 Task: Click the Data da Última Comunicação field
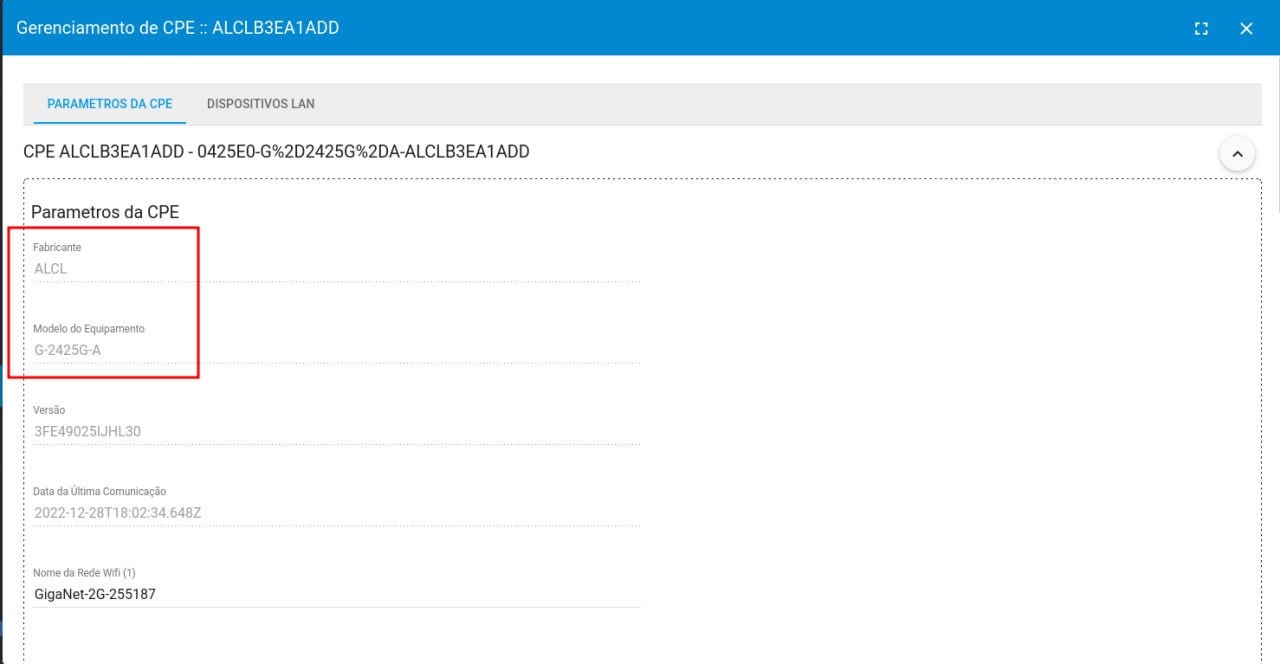tap(337, 513)
